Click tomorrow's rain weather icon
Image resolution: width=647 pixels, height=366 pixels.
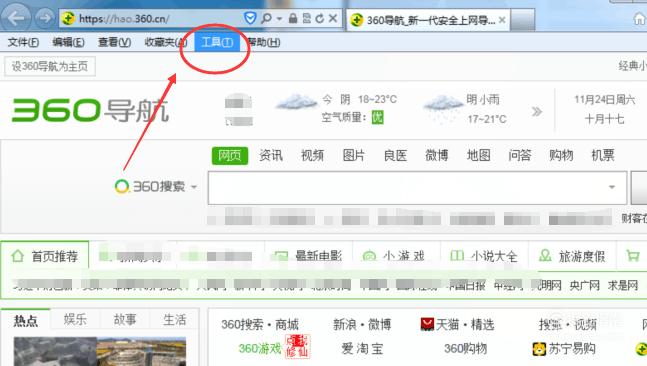443,108
